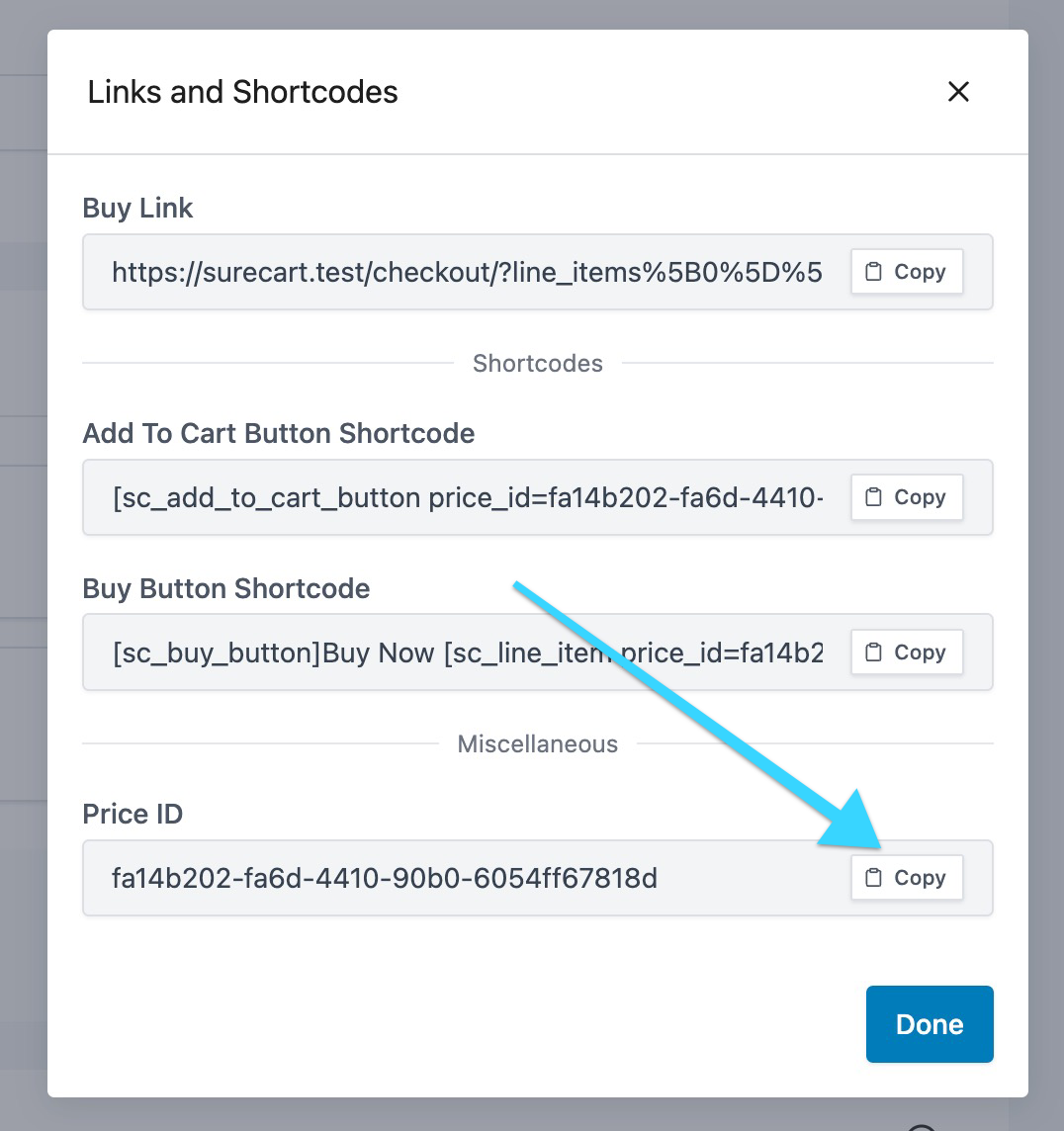Screen dimensions: 1064x1131
Task: Copy the Buy Link URL
Action: pyautogui.click(x=906, y=271)
